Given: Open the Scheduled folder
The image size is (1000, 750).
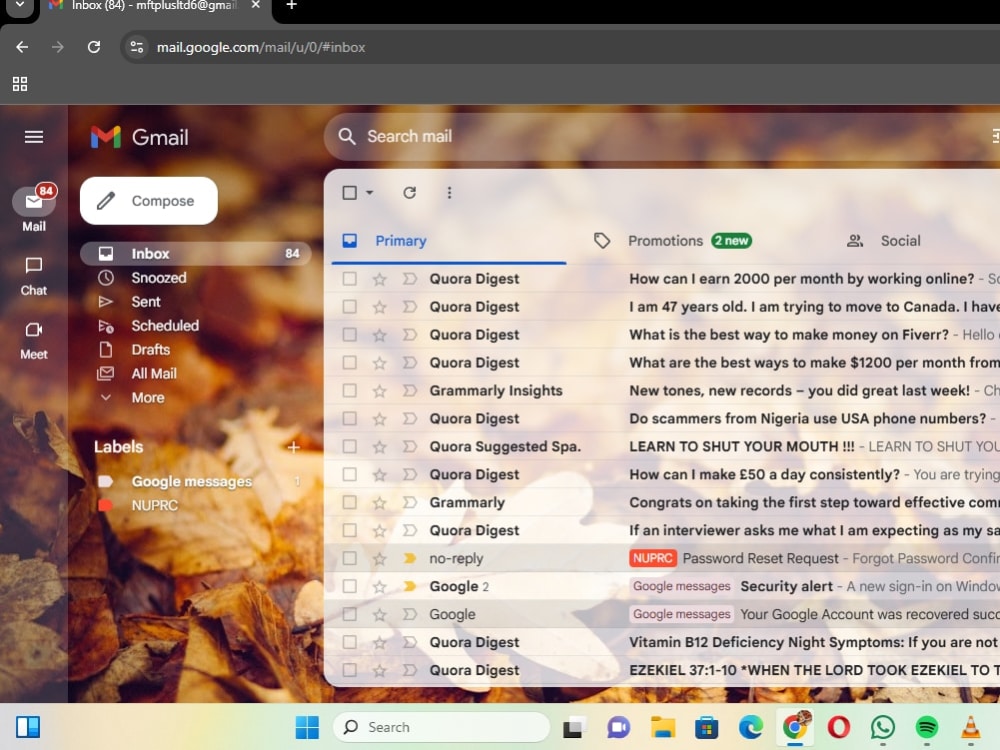Looking at the screenshot, I should click(165, 326).
